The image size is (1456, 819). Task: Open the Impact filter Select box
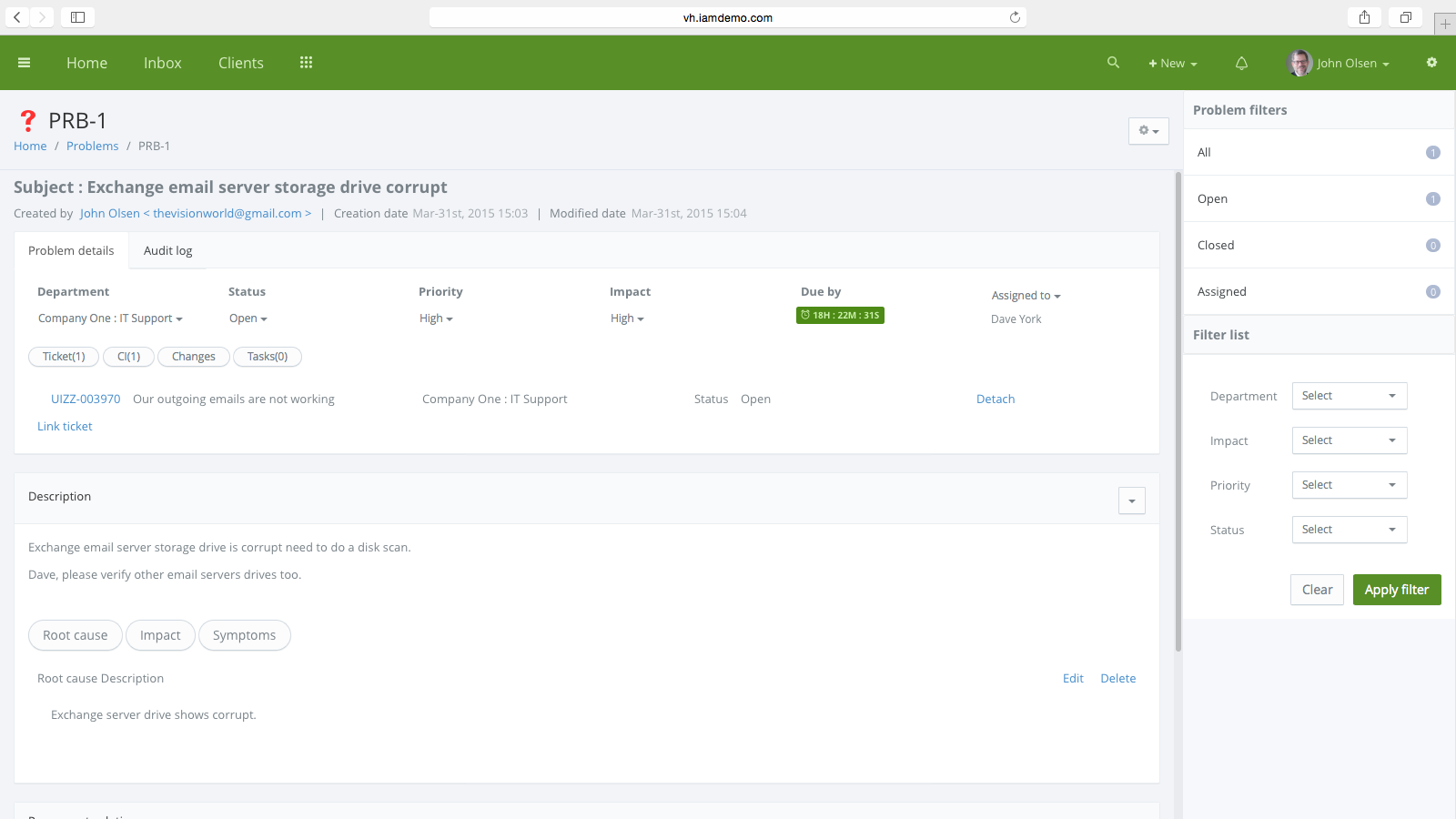[1350, 440]
